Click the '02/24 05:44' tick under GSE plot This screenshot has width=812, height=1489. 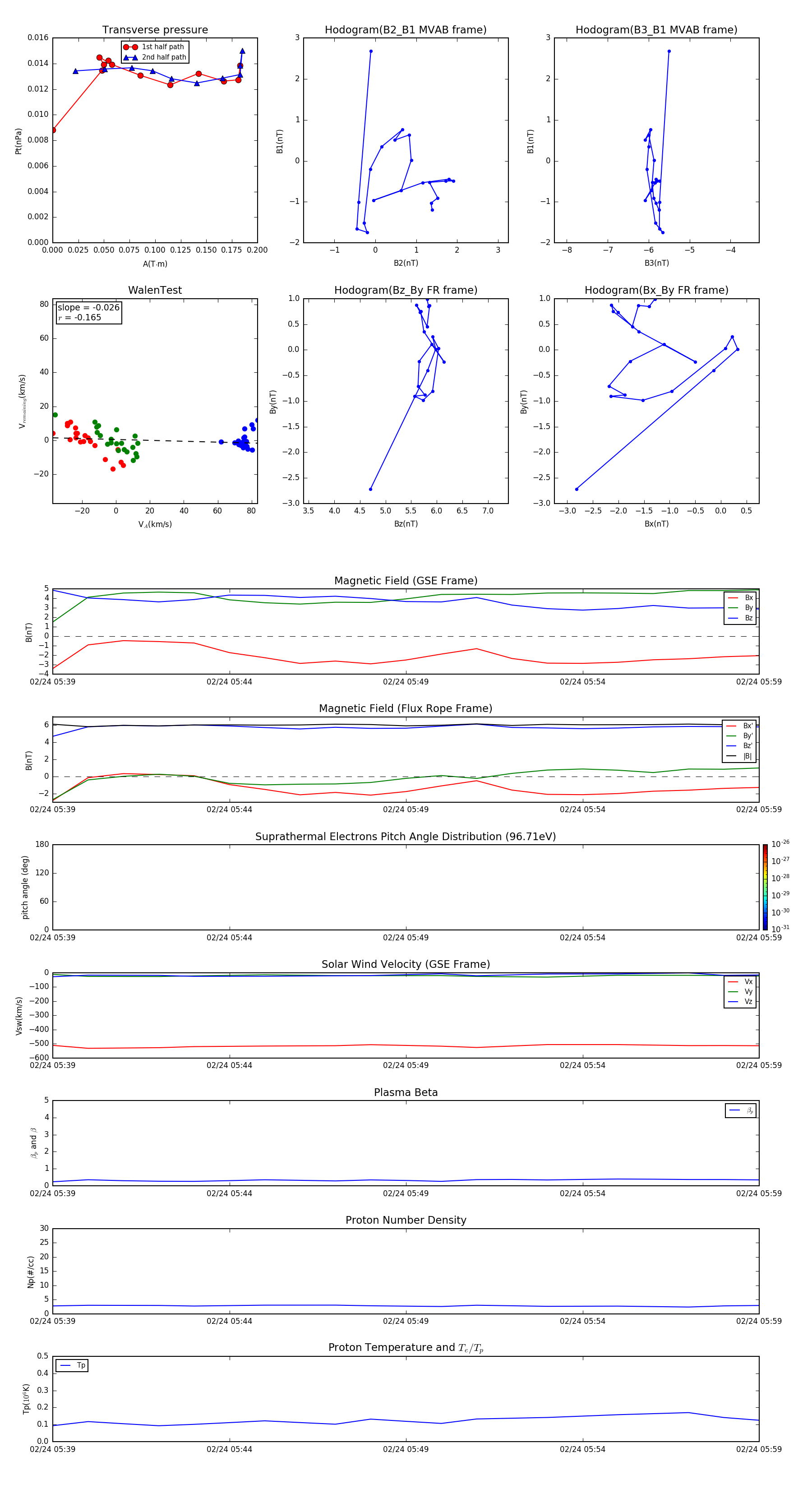[x=230, y=681]
